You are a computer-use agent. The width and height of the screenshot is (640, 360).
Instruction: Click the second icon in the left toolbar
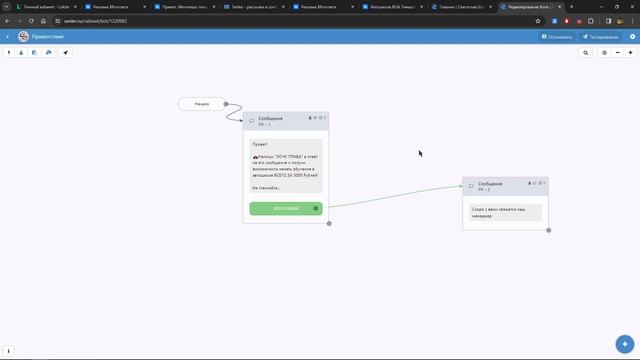click(21, 53)
